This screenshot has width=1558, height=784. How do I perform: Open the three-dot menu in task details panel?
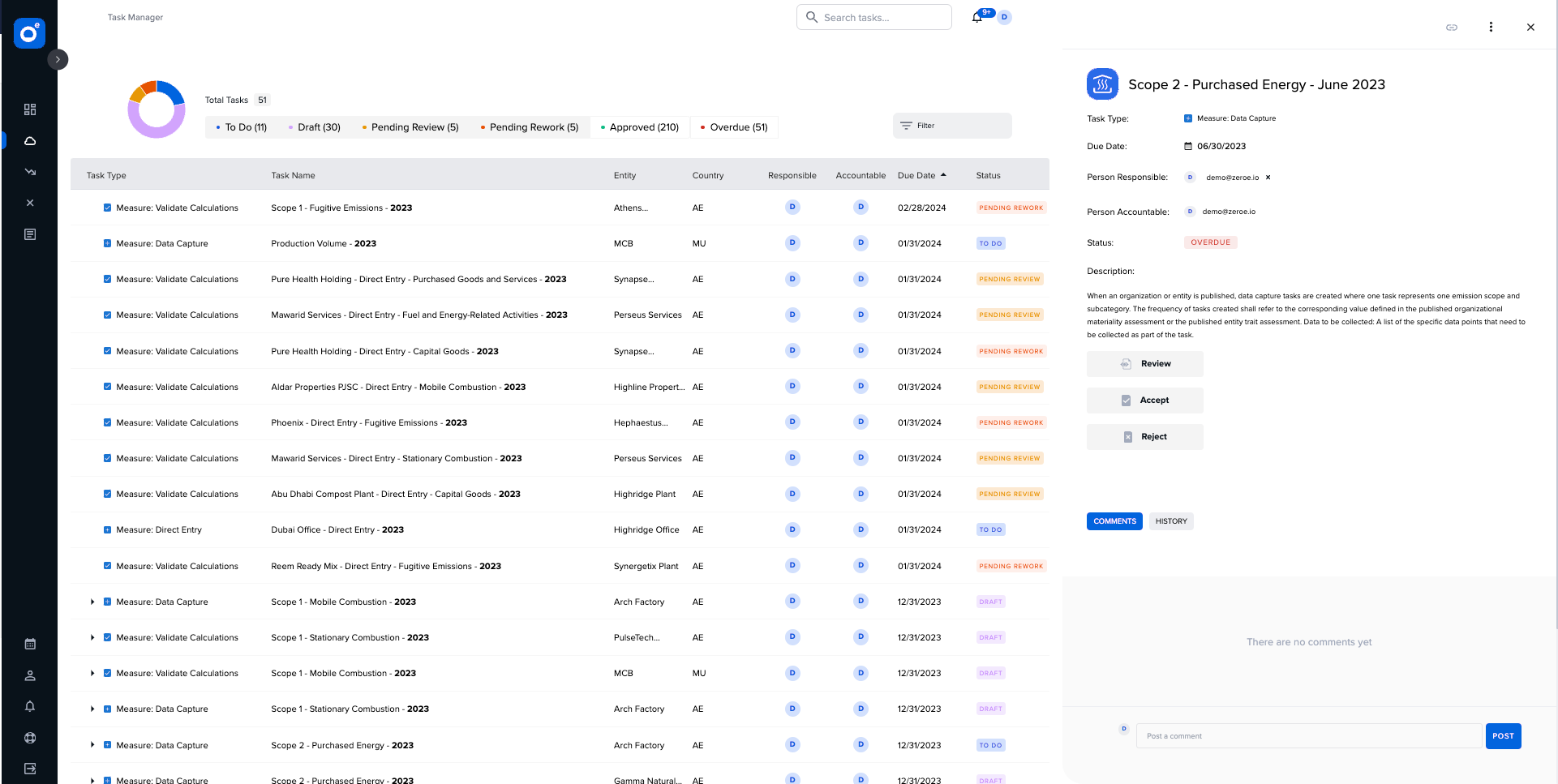(x=1491, y=27)
